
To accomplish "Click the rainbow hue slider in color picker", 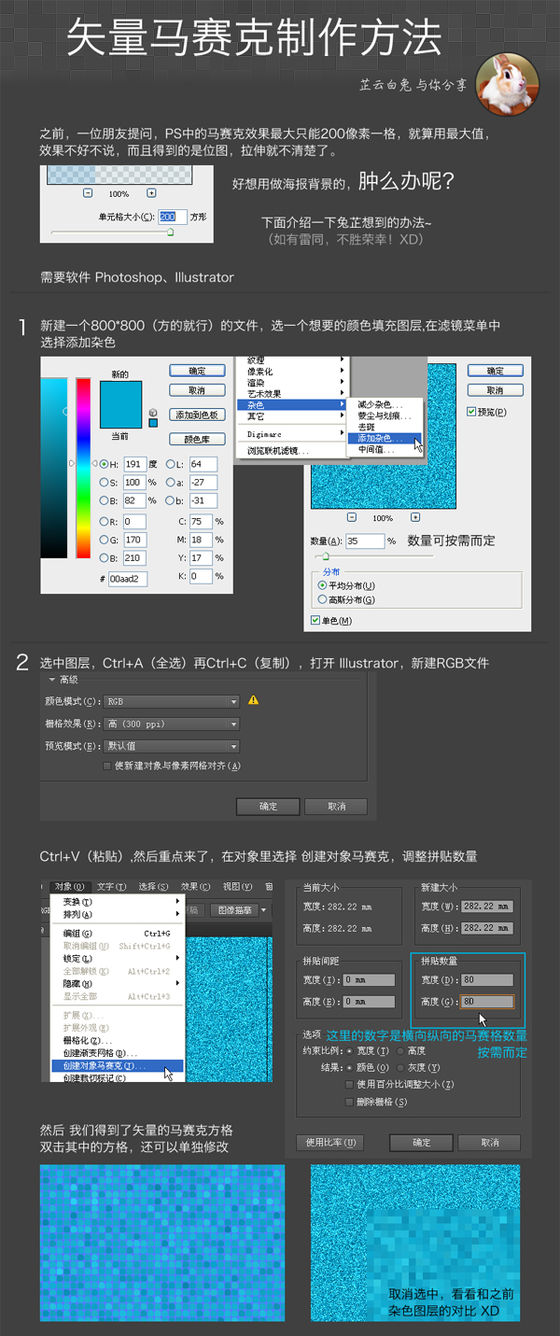I will tap(83, 467).
